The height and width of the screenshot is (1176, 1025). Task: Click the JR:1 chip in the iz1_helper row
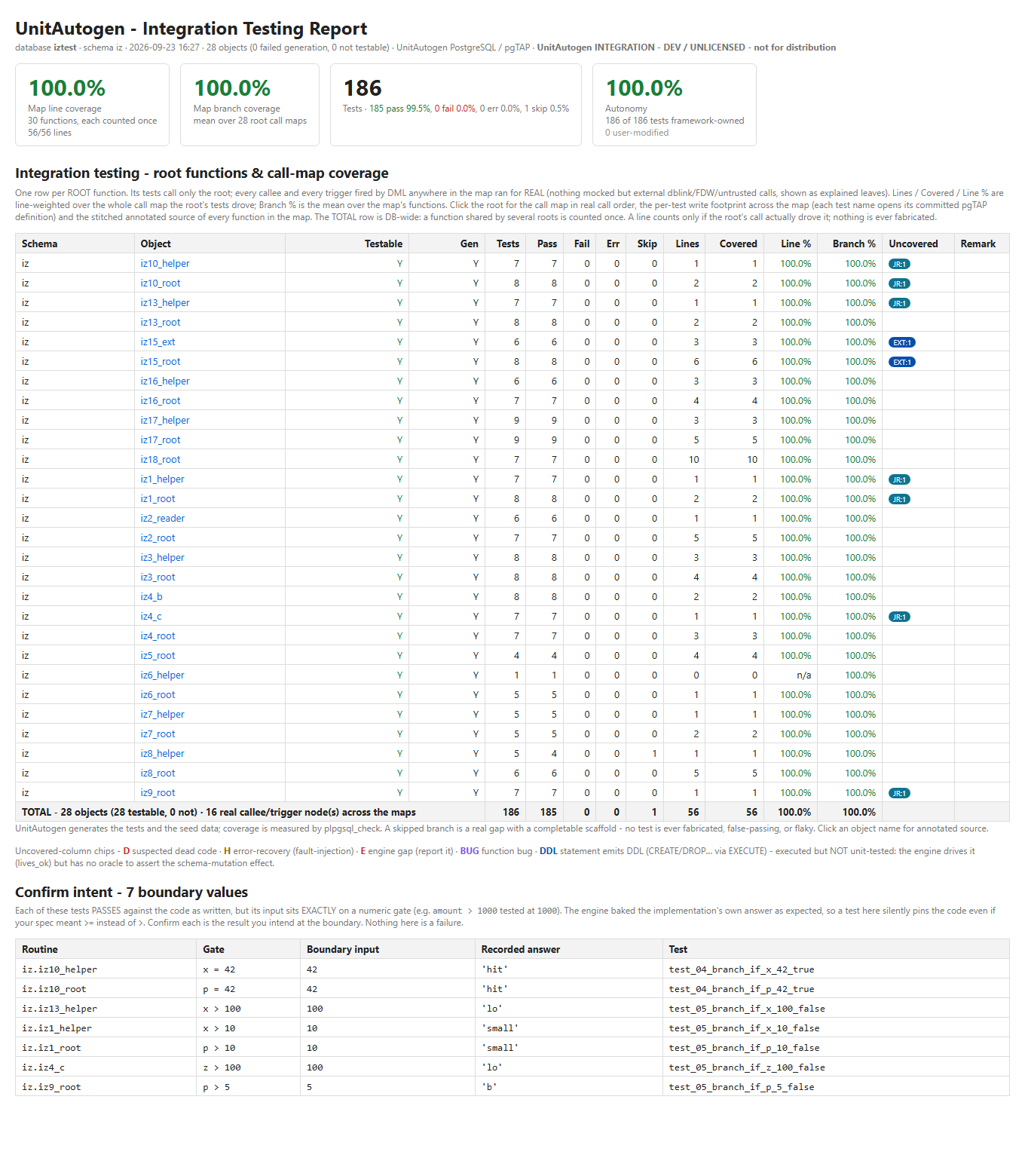click(x=899, y=479)
